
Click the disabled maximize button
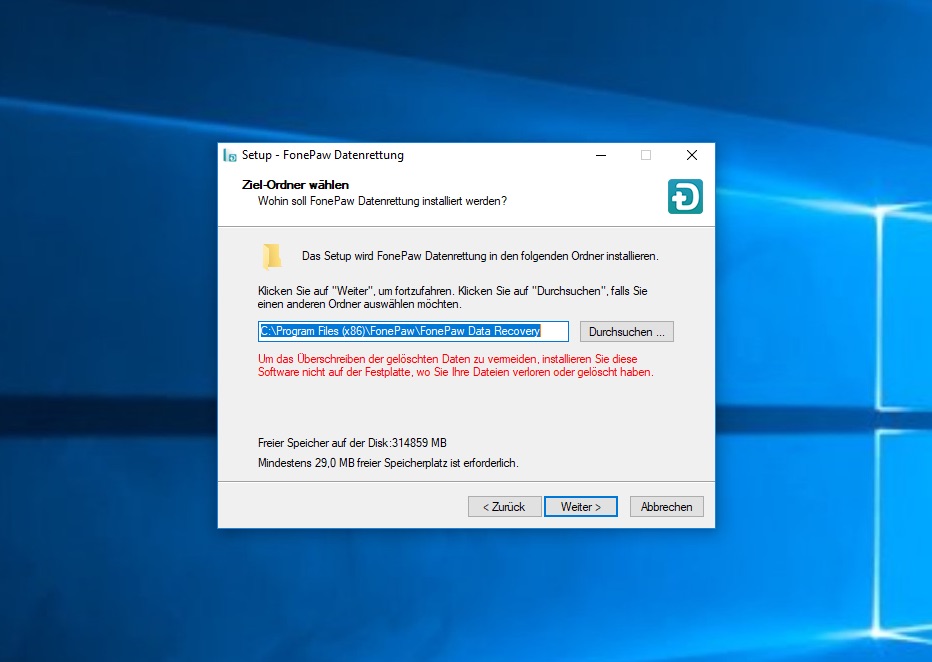pyautogui.click(x=646, y=156)
